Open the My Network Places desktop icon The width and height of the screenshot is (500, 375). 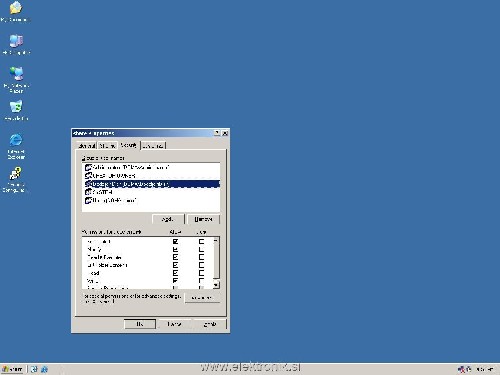click(x=16, y=80)
